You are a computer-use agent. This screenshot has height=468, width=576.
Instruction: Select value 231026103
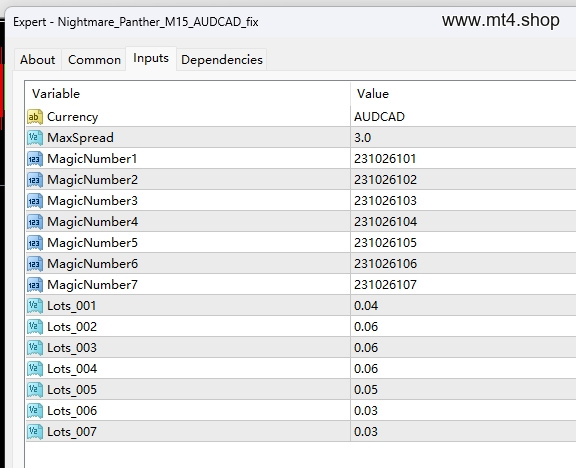(x=385, y=201)
